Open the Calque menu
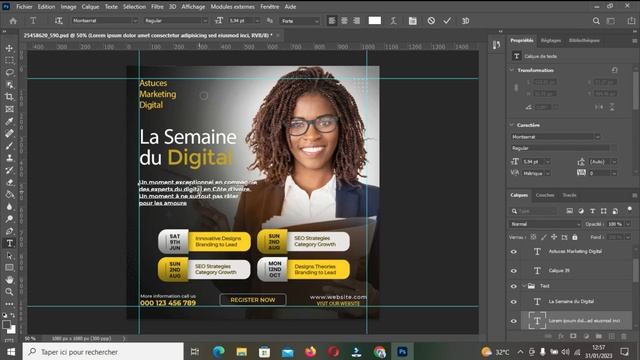 pyautogui.click(x=90, y=7)
